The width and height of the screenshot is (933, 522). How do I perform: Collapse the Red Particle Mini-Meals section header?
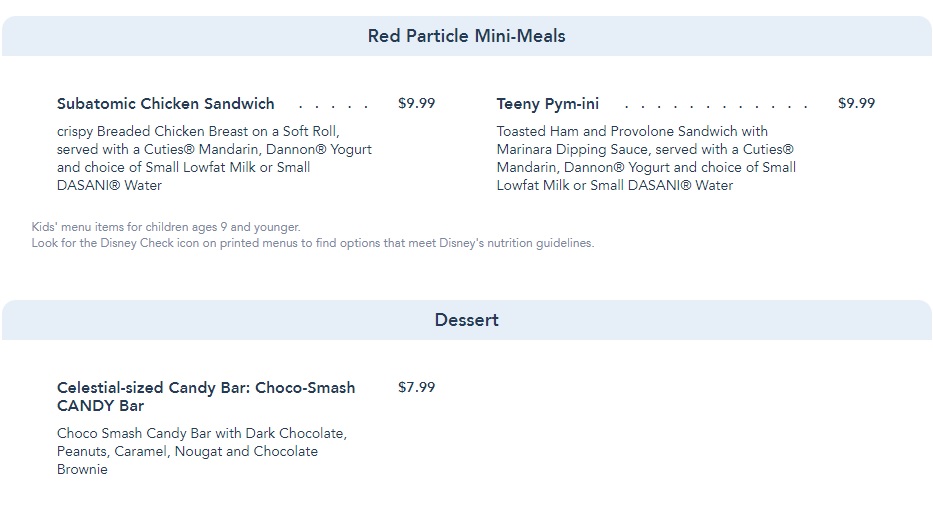(x=466, y=36)
